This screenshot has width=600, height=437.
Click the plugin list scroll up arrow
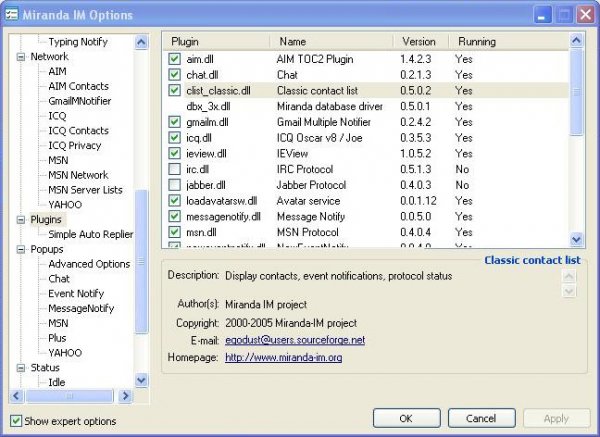point(576,40)
